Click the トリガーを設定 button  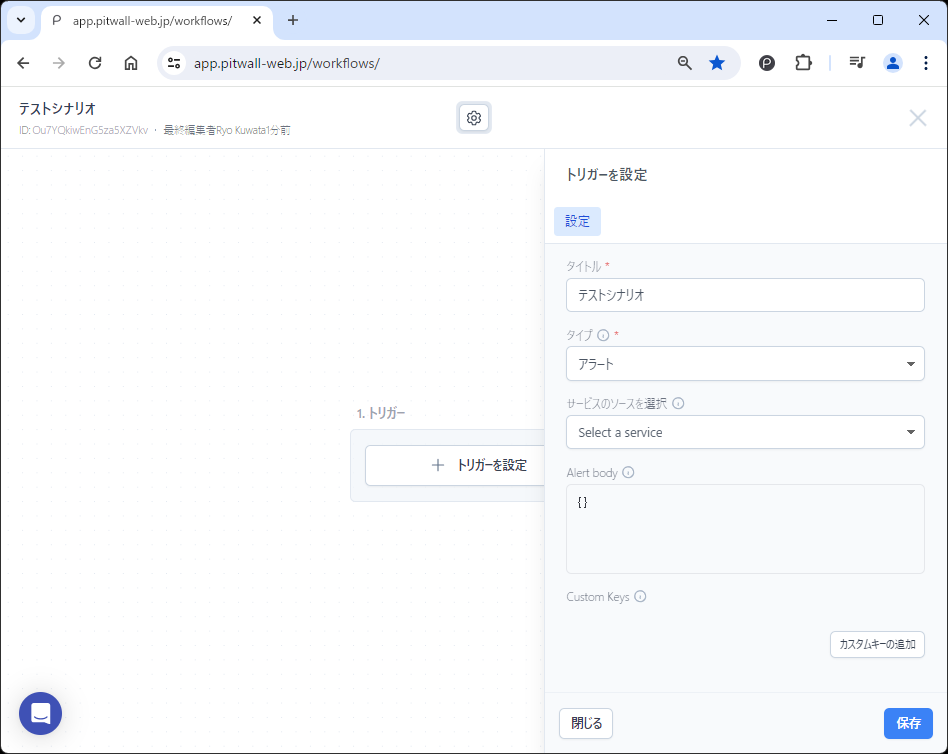482,465
